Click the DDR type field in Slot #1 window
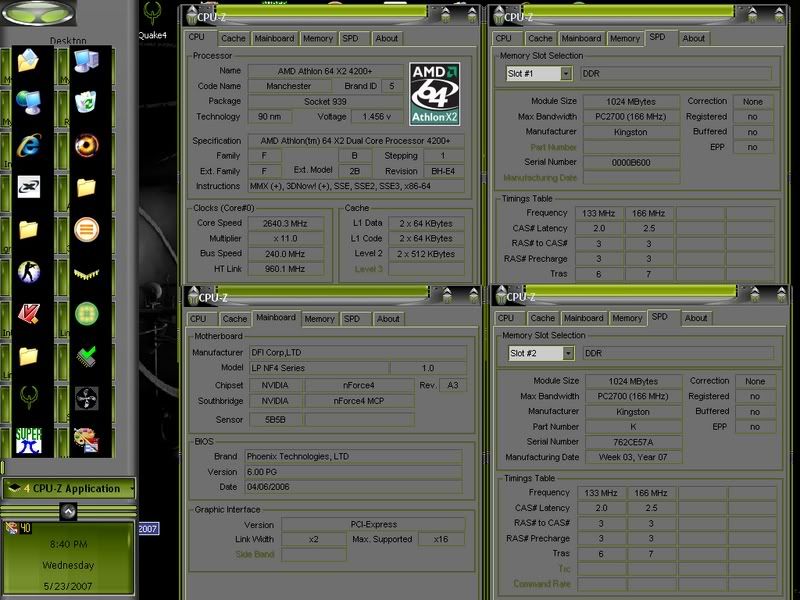Viewport: 800px width, 600px height. (x=676, y=73)
